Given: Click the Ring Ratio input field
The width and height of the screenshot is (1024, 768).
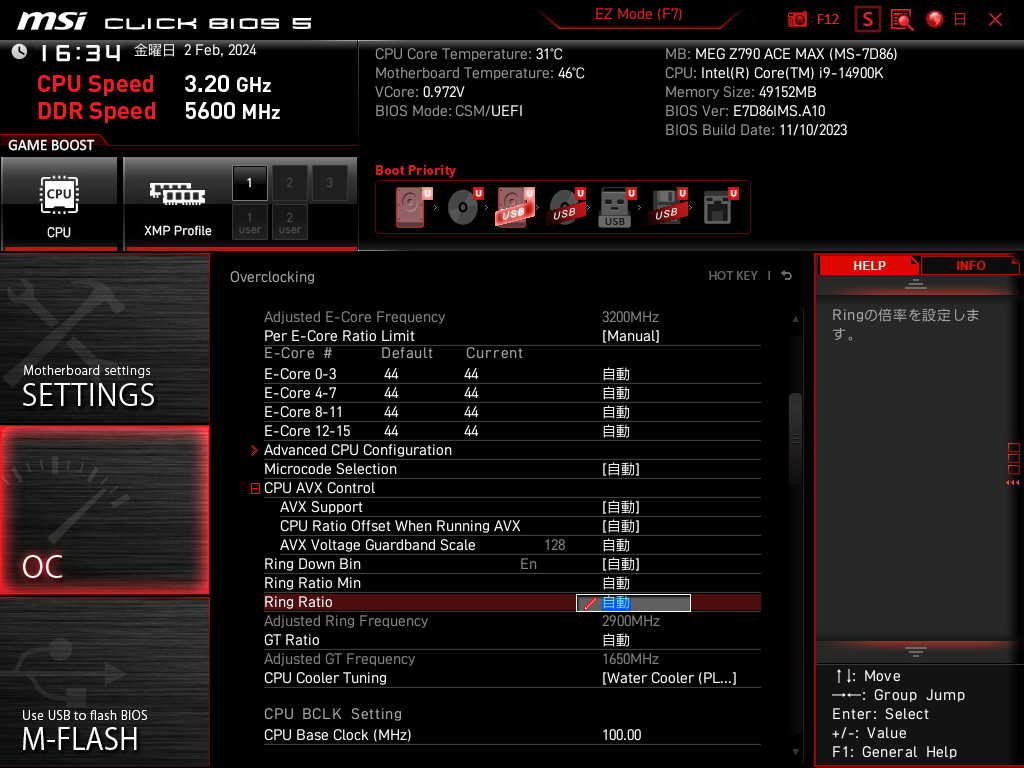Looking at the screenshot, I should pos(633,603).
